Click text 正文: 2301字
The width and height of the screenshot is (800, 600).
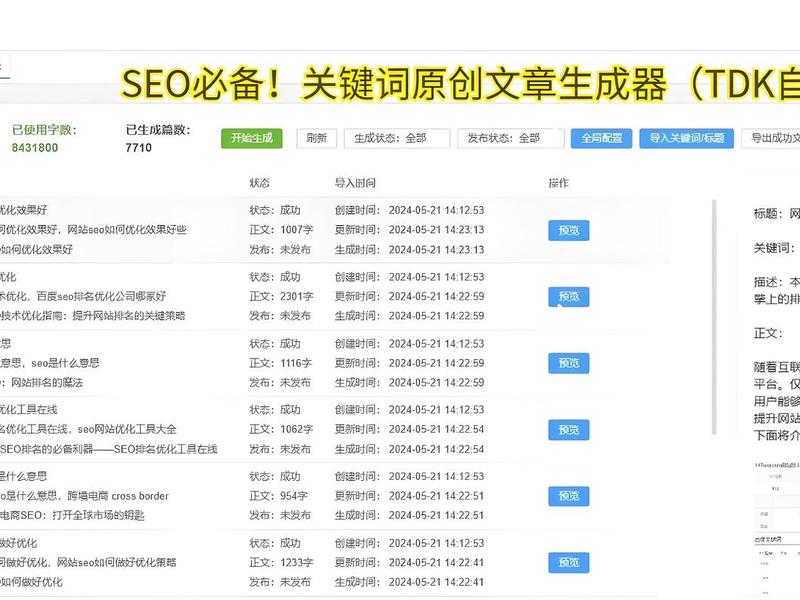pyautogui.click(x=281, y=296)
